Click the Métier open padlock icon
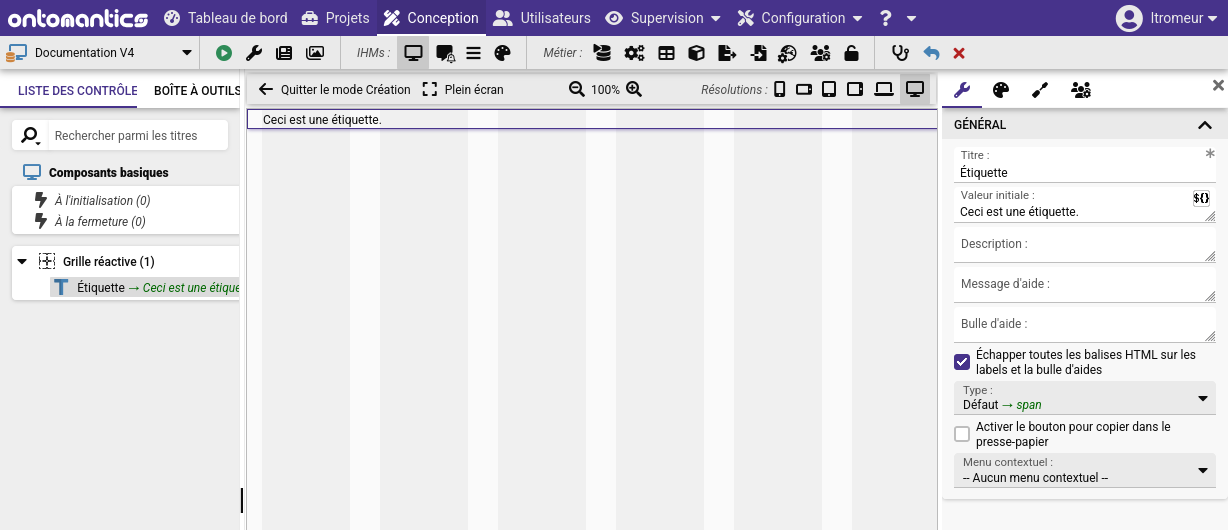Screen dimensions: 1228x530 coord(851,53)
